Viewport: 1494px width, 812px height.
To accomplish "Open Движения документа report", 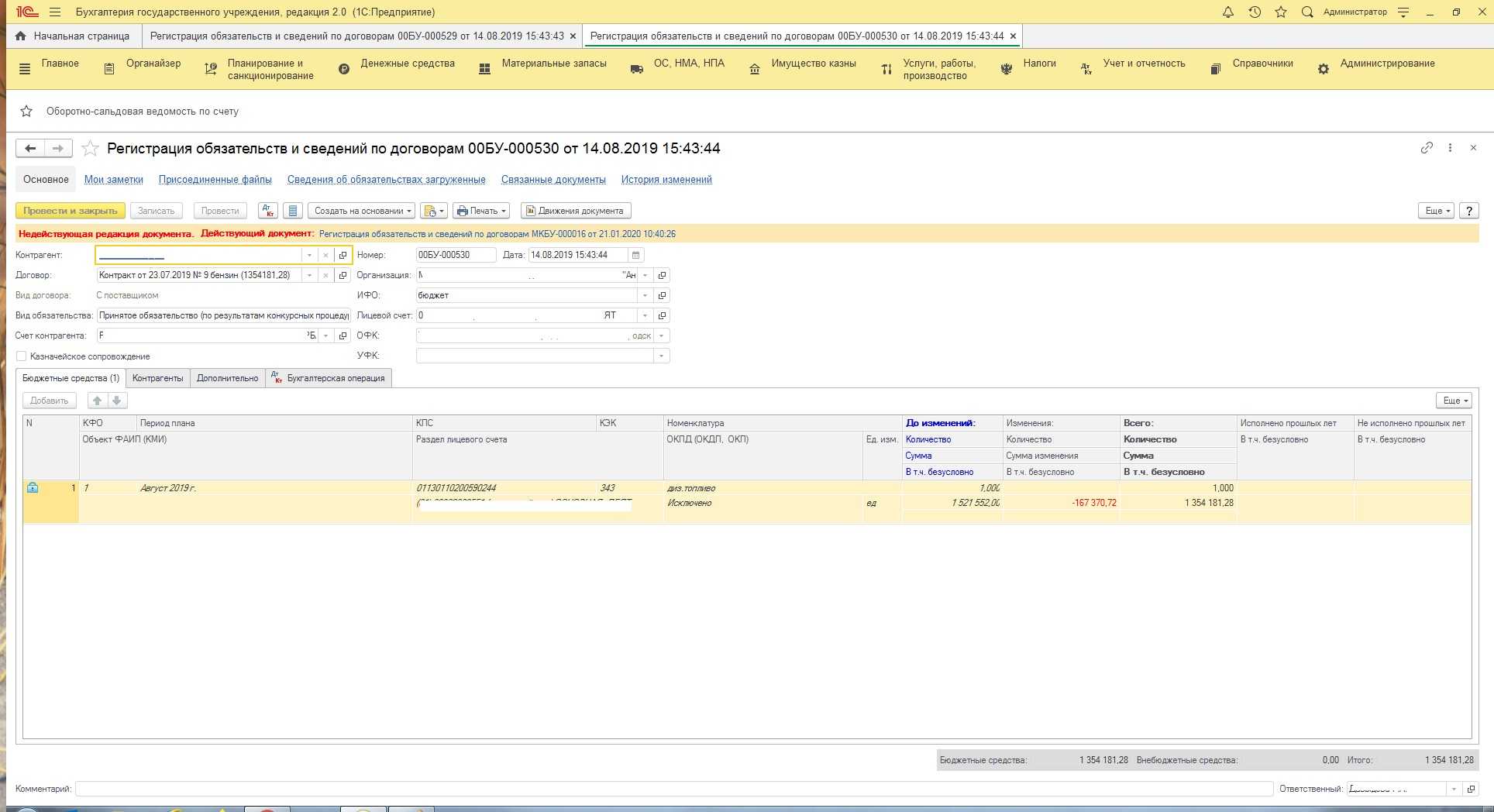I will pyautogui.click(x=576, y=211).
